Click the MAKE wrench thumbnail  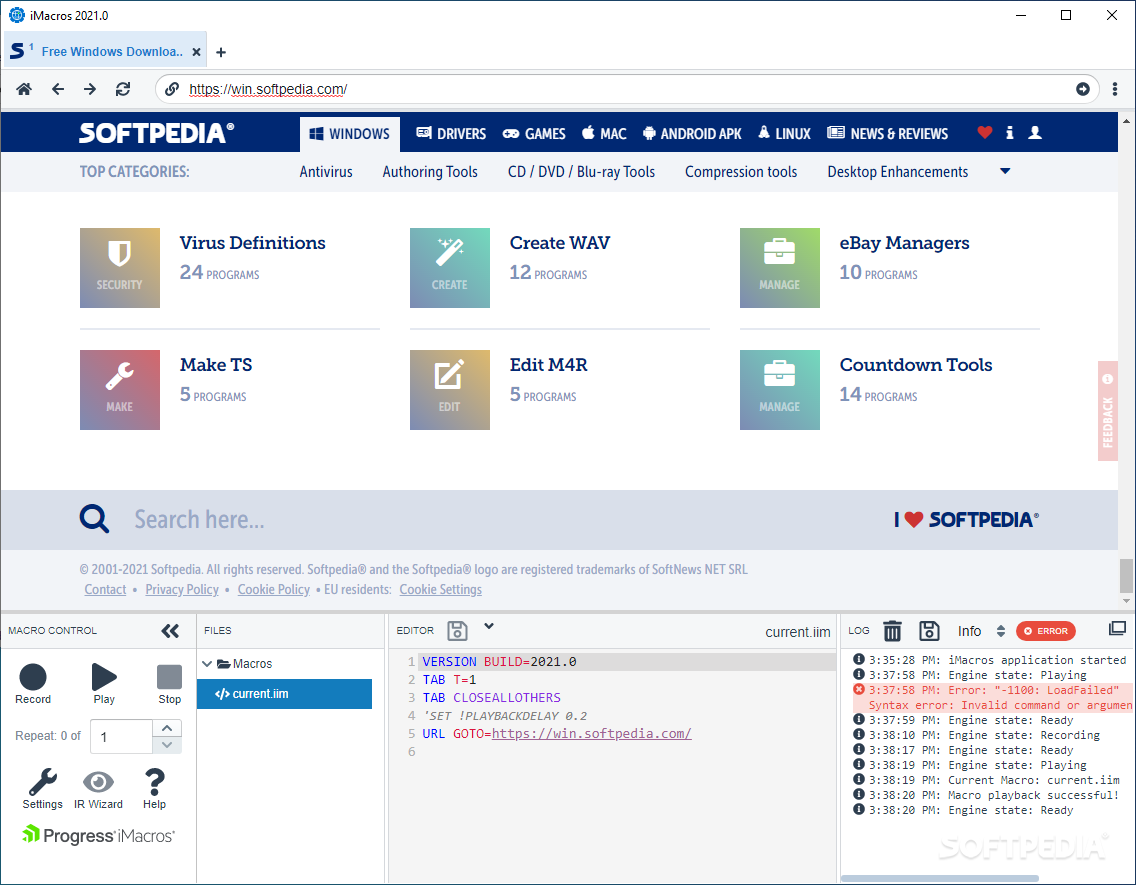120,390
